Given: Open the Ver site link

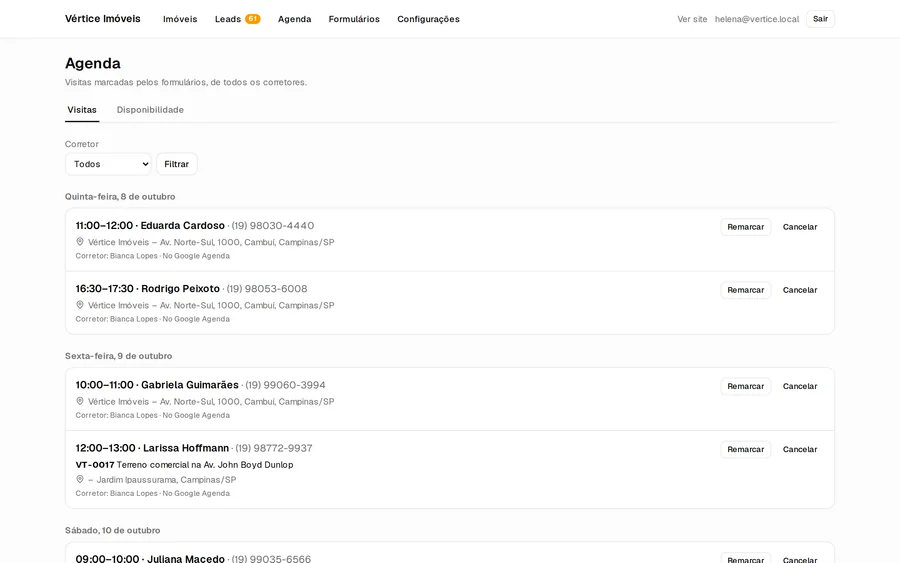Looking at the screenshot, I should [692, 19].
